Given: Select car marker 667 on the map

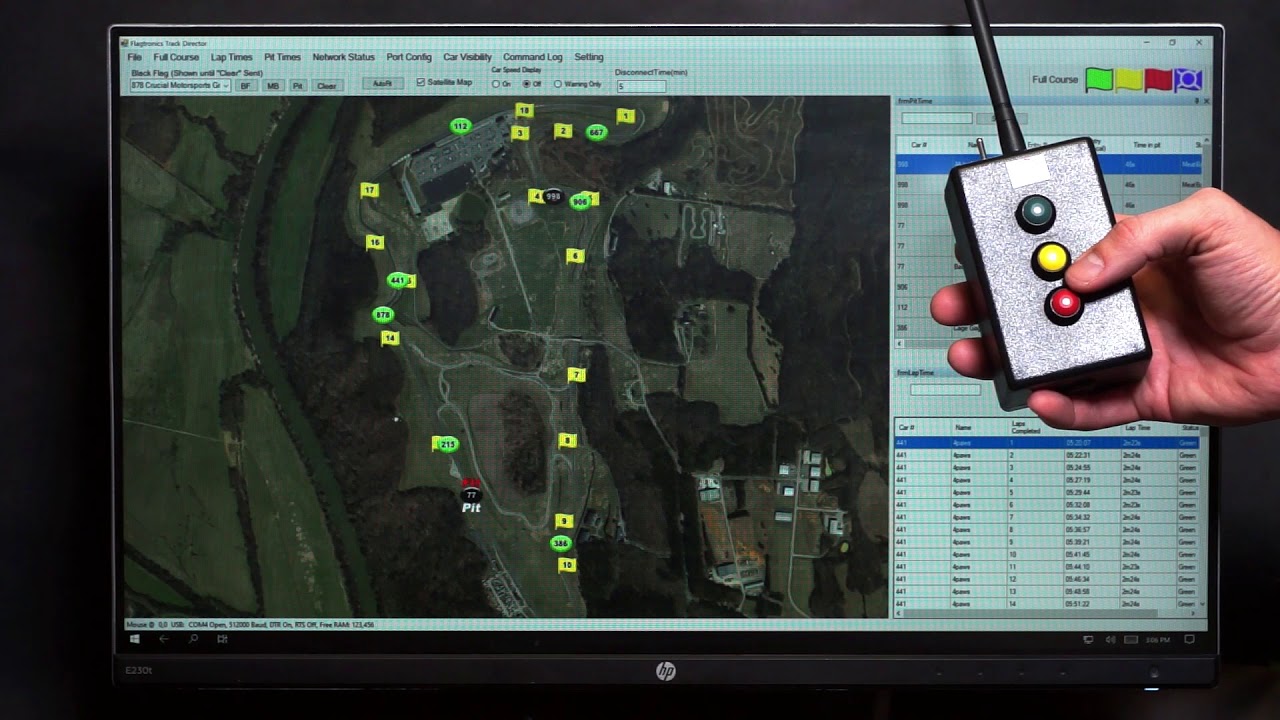Looking at the screenshot, I should (596, 132).
